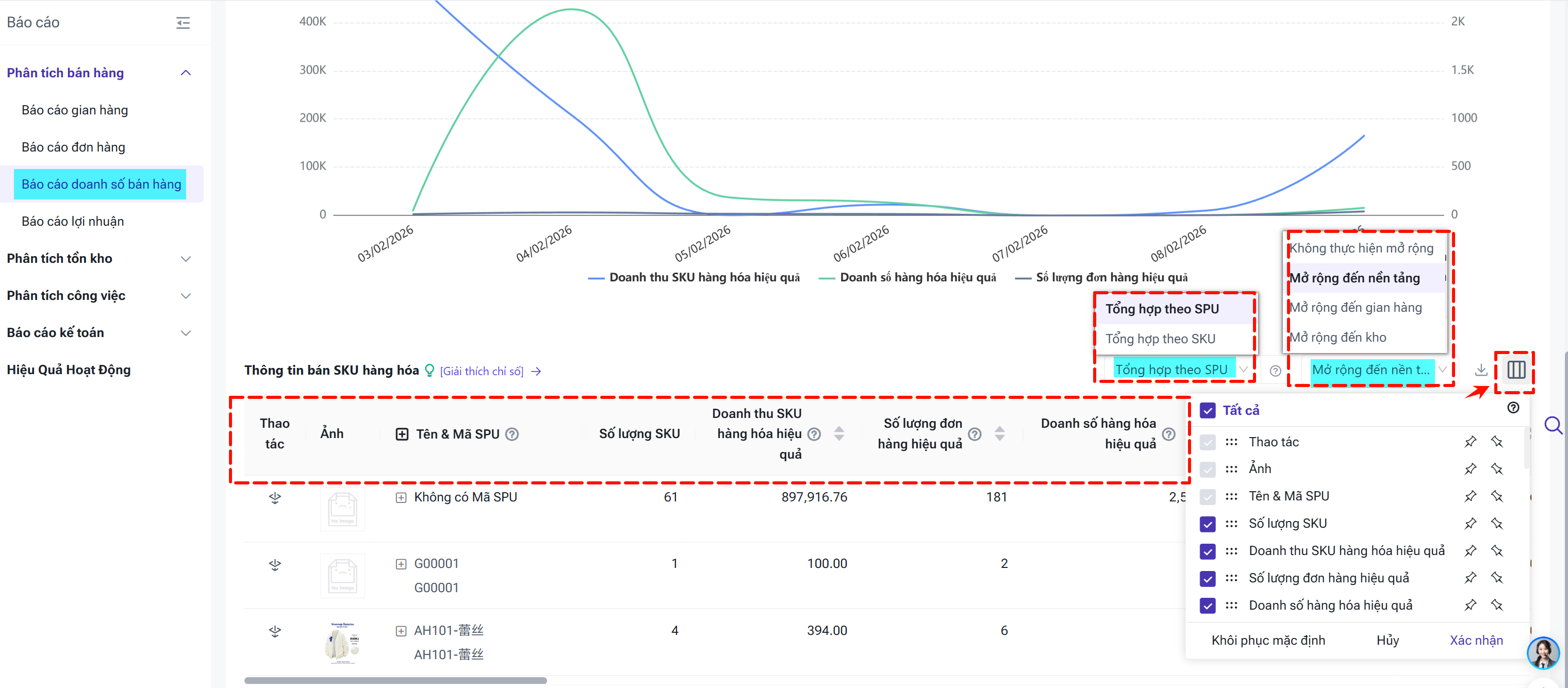The width and height of the screenshot is (1568, 688).
Task: Uncheck Doanh số hàng hóa hiệu quả column
Action: point(1208,606)
